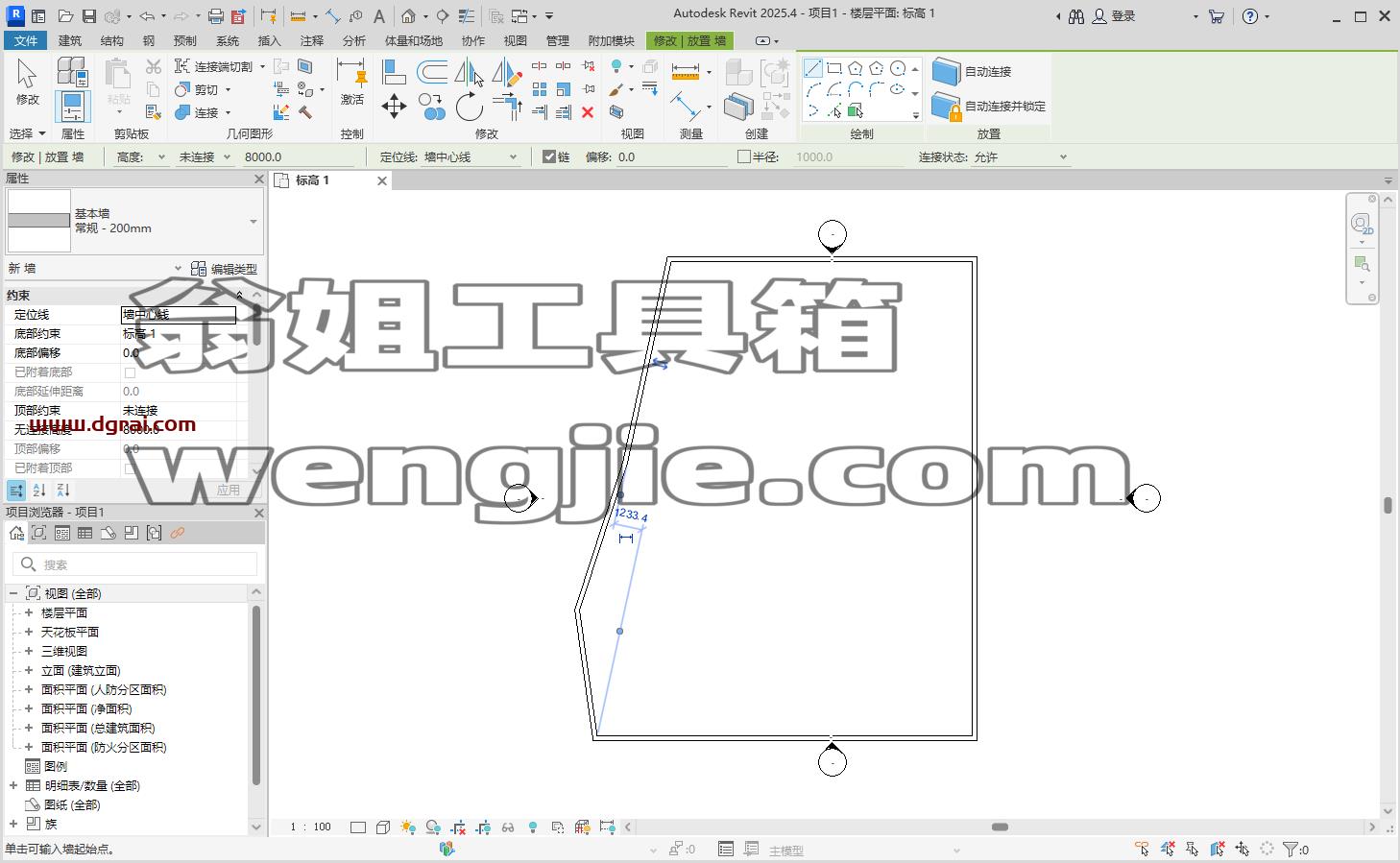This screenshot has height=863, width=1400.
Task: Select the Scale tool
Action: point(564,89)
